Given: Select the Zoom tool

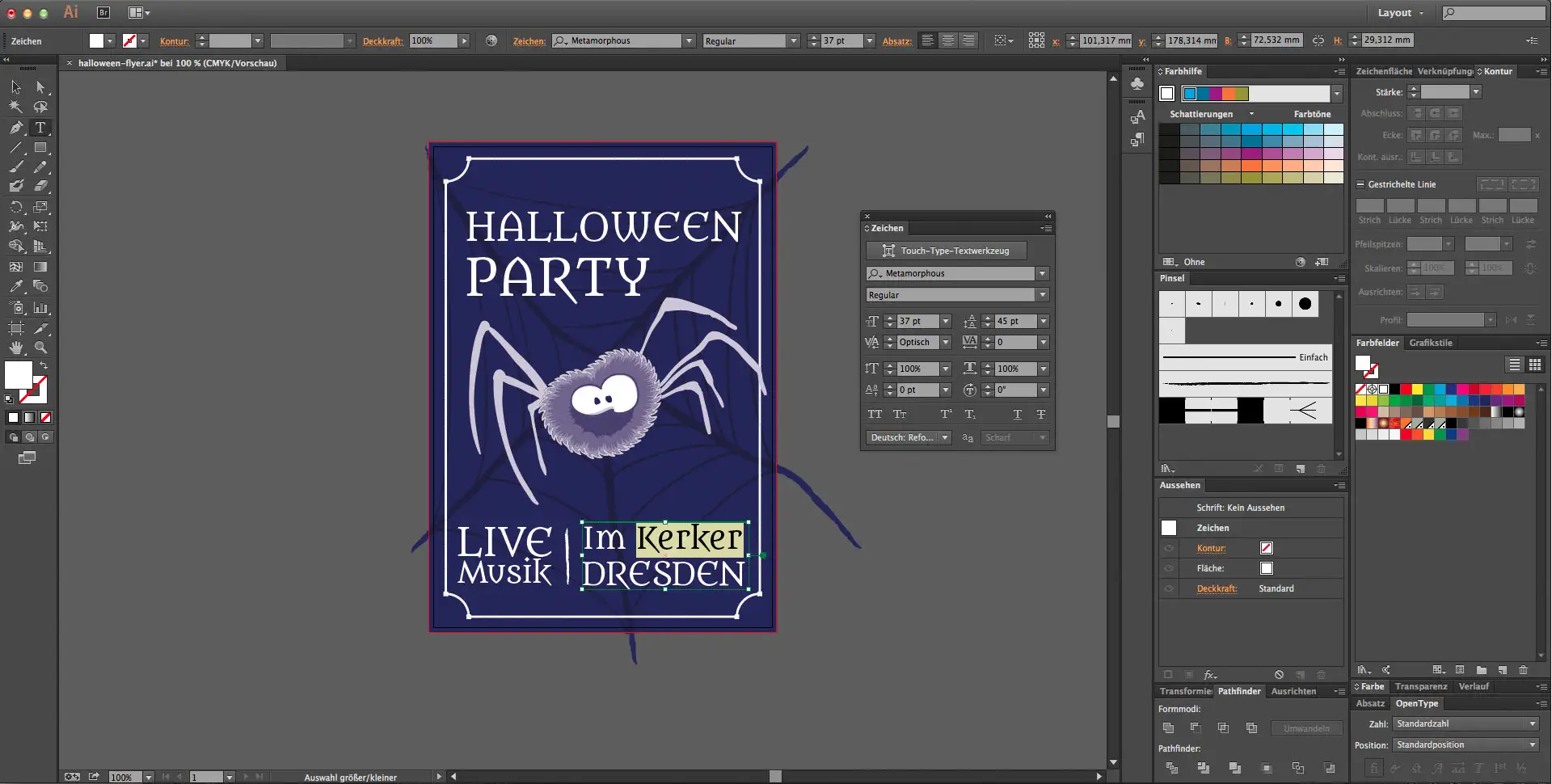Looking at the screenshot, I should click(x=40, y=345).
